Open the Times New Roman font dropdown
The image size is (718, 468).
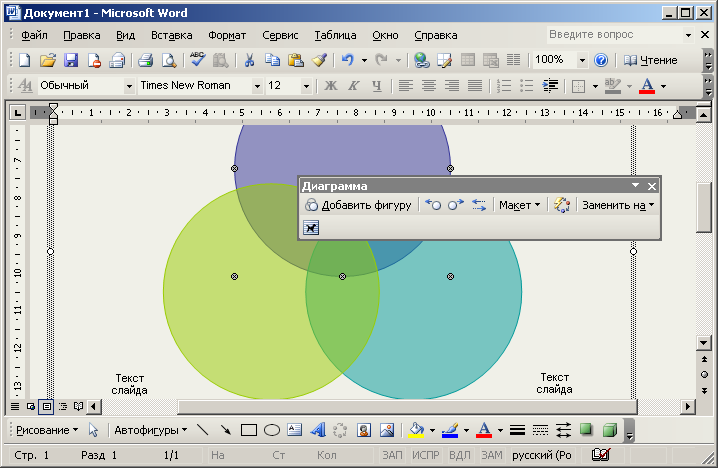[x=257, y=86]
